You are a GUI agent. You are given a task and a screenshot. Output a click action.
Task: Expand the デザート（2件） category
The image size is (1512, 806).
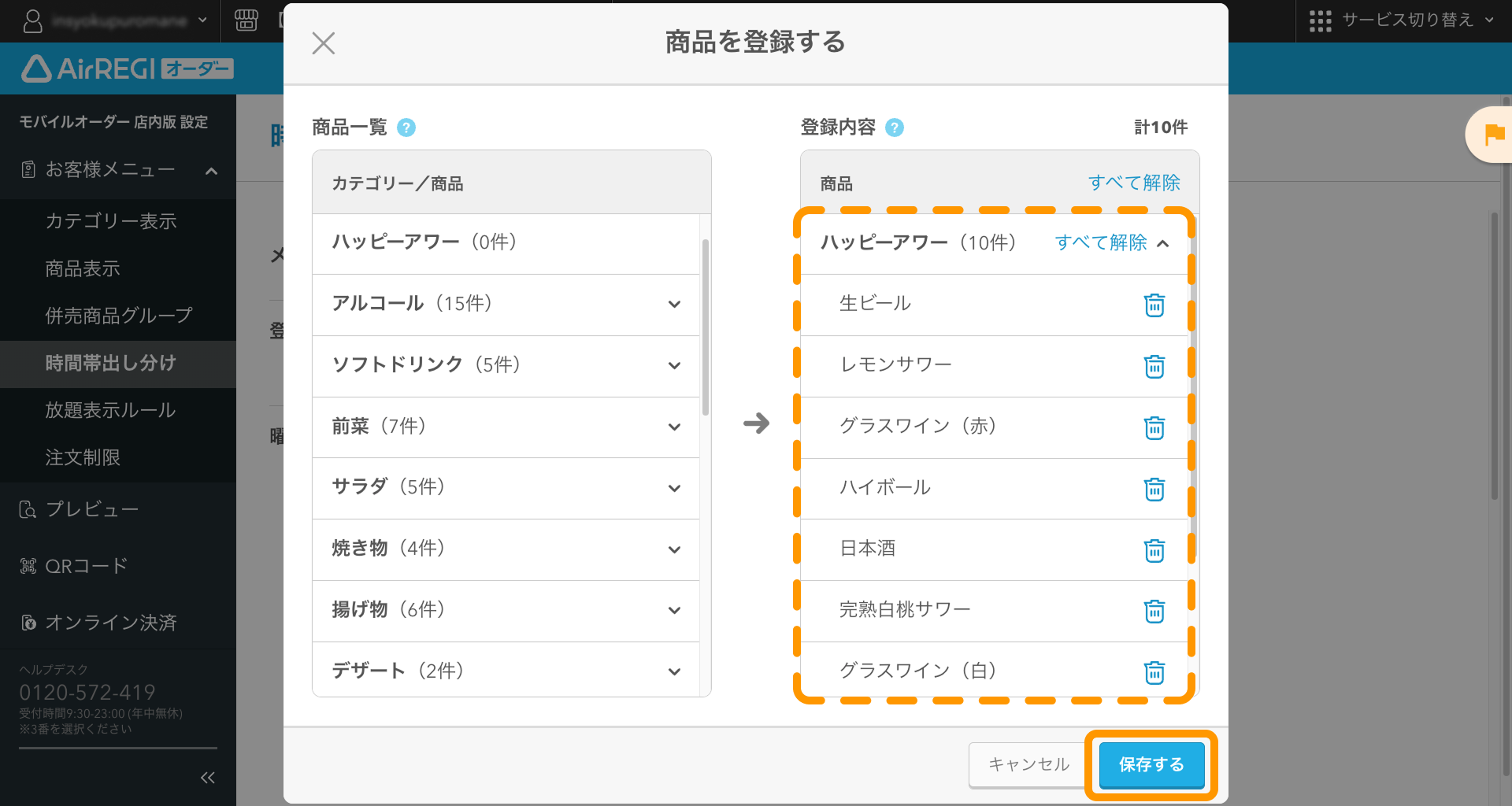click(x=674, y=672)
